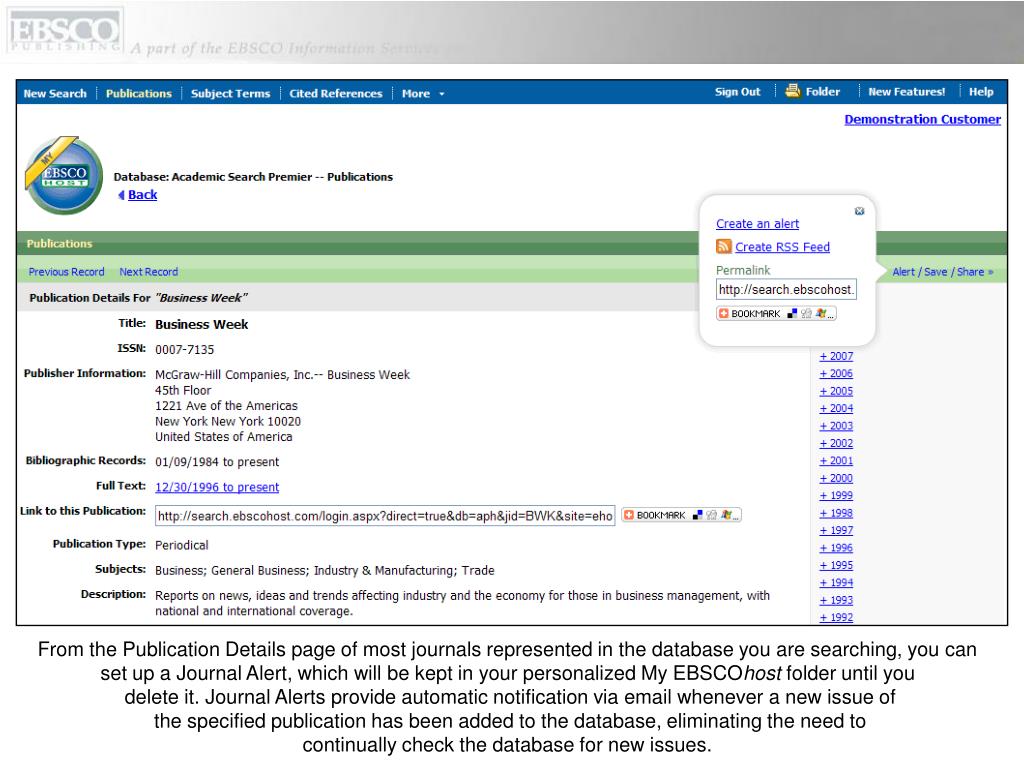
Task: Open the More dropdown menu
Action: click(423, 94)
